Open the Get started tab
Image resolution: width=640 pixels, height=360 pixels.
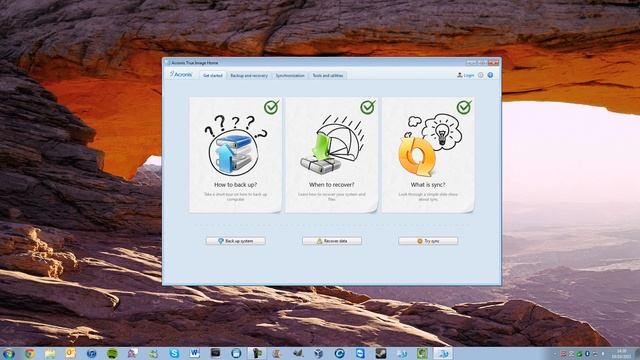point(213,76)
